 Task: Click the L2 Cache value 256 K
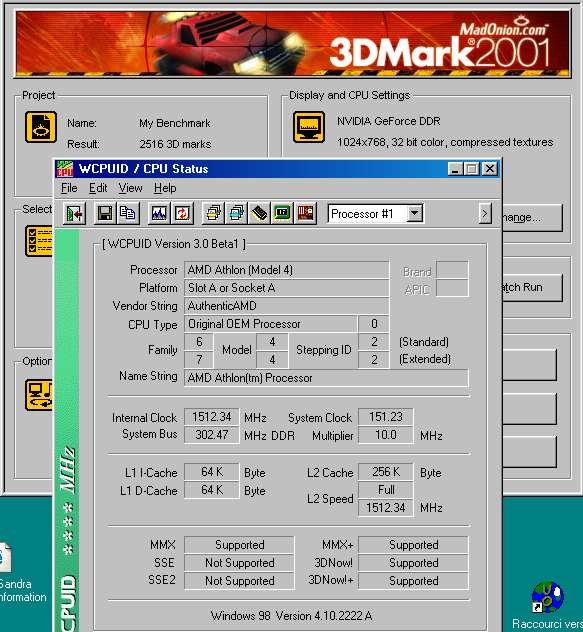coord(386,472)
